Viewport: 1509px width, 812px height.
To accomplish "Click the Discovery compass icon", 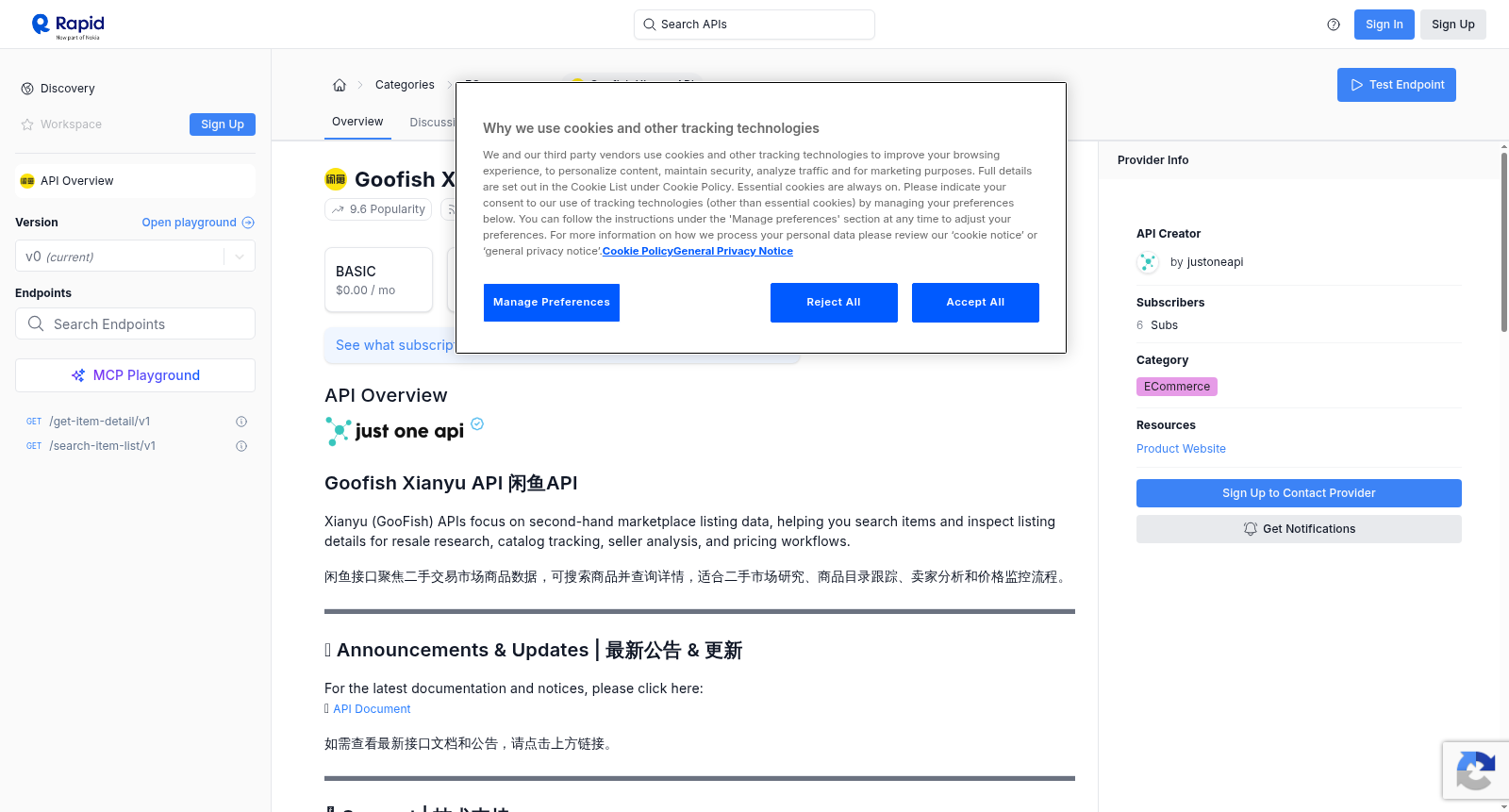I will (27, 89).
